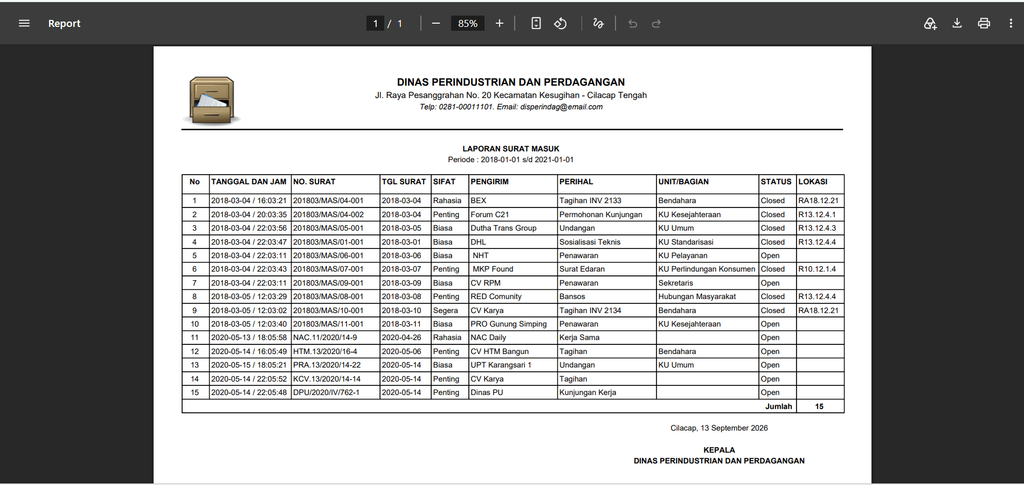Click the 85% zoom level field

[468, 23]
